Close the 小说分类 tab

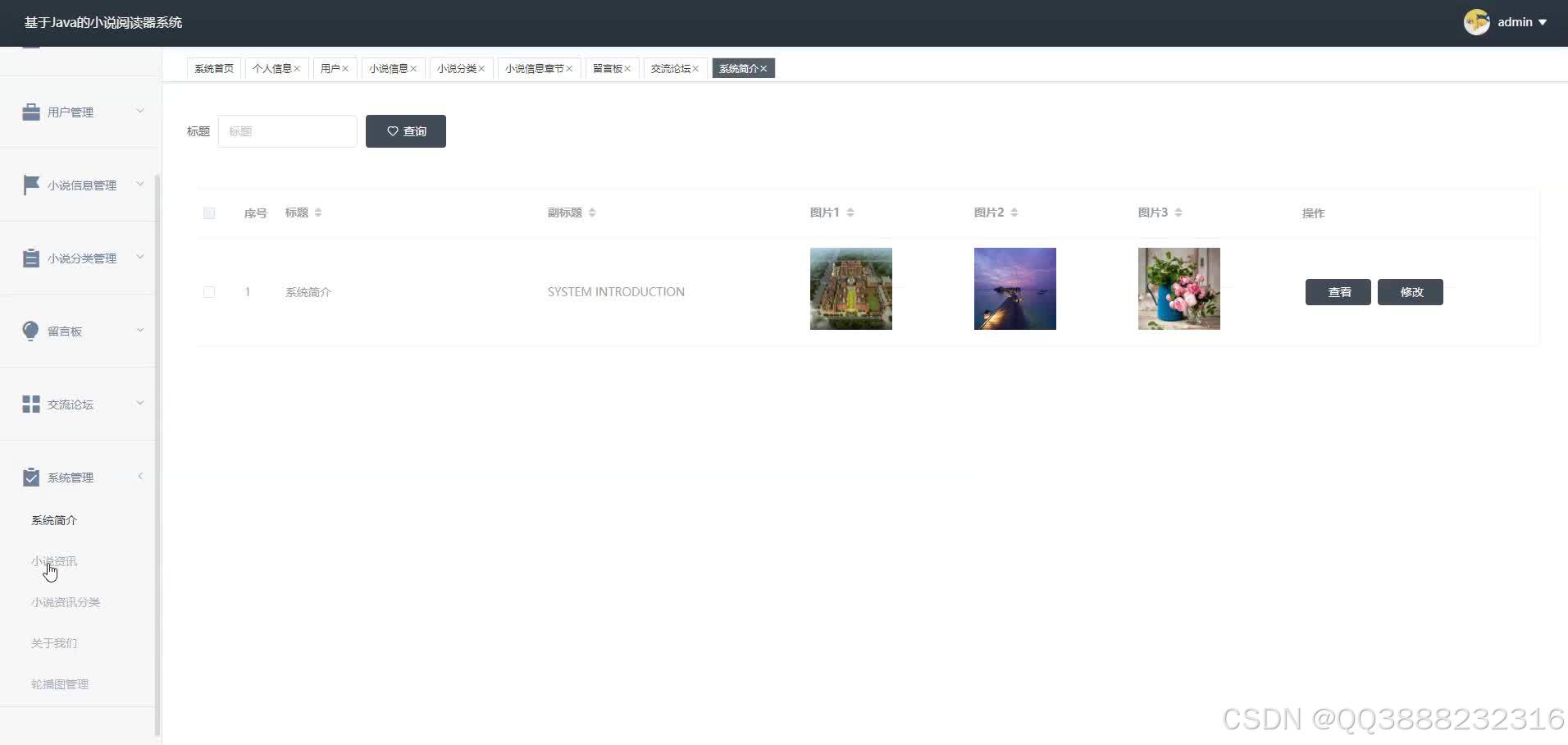click(x=481, y=69)
